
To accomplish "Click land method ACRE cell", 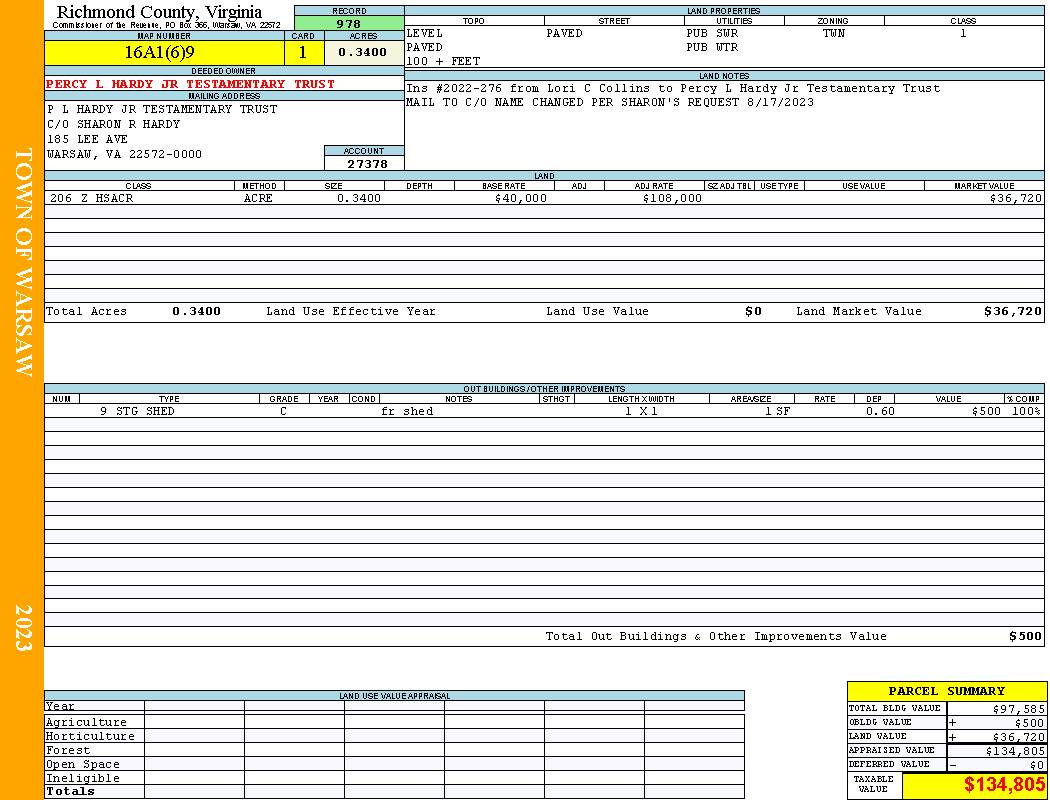I will click(258, 198).
